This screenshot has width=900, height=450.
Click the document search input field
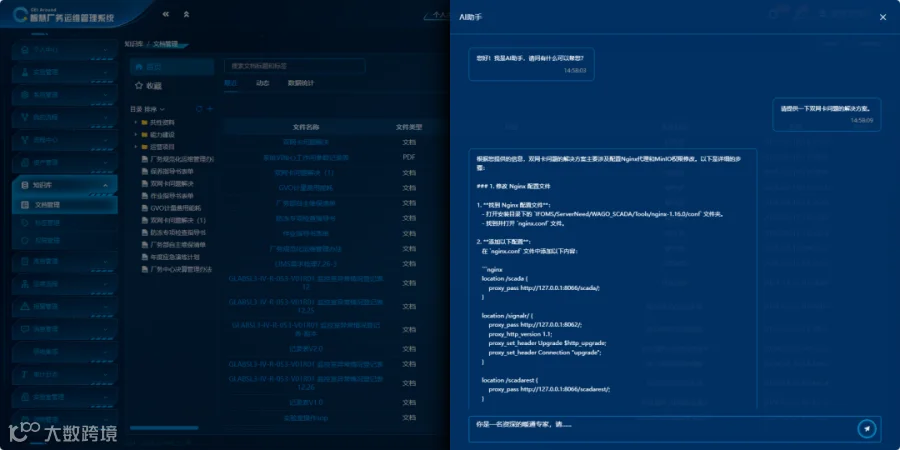click(294, 66)
